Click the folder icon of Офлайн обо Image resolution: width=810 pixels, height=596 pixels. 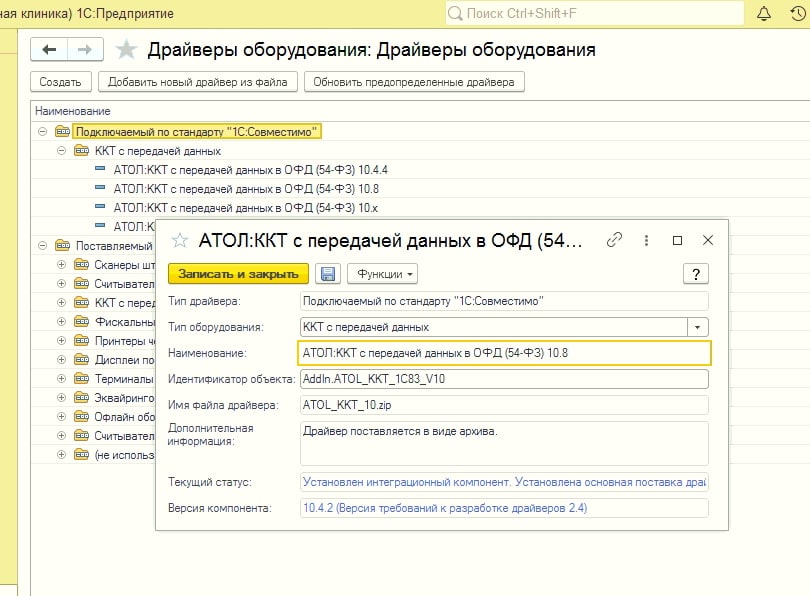(x=81, y=417)
